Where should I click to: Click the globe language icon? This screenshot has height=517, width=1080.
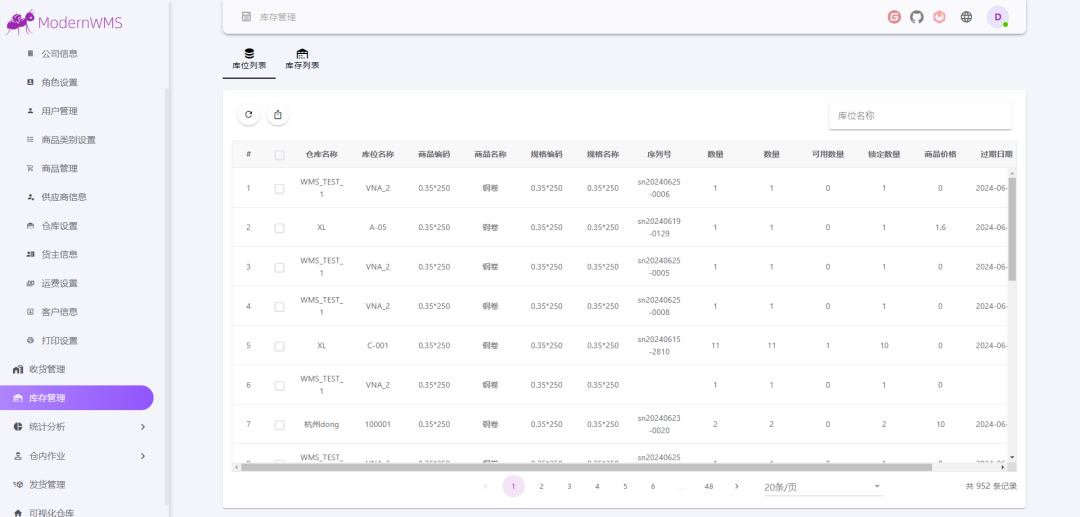pos(966,17)
